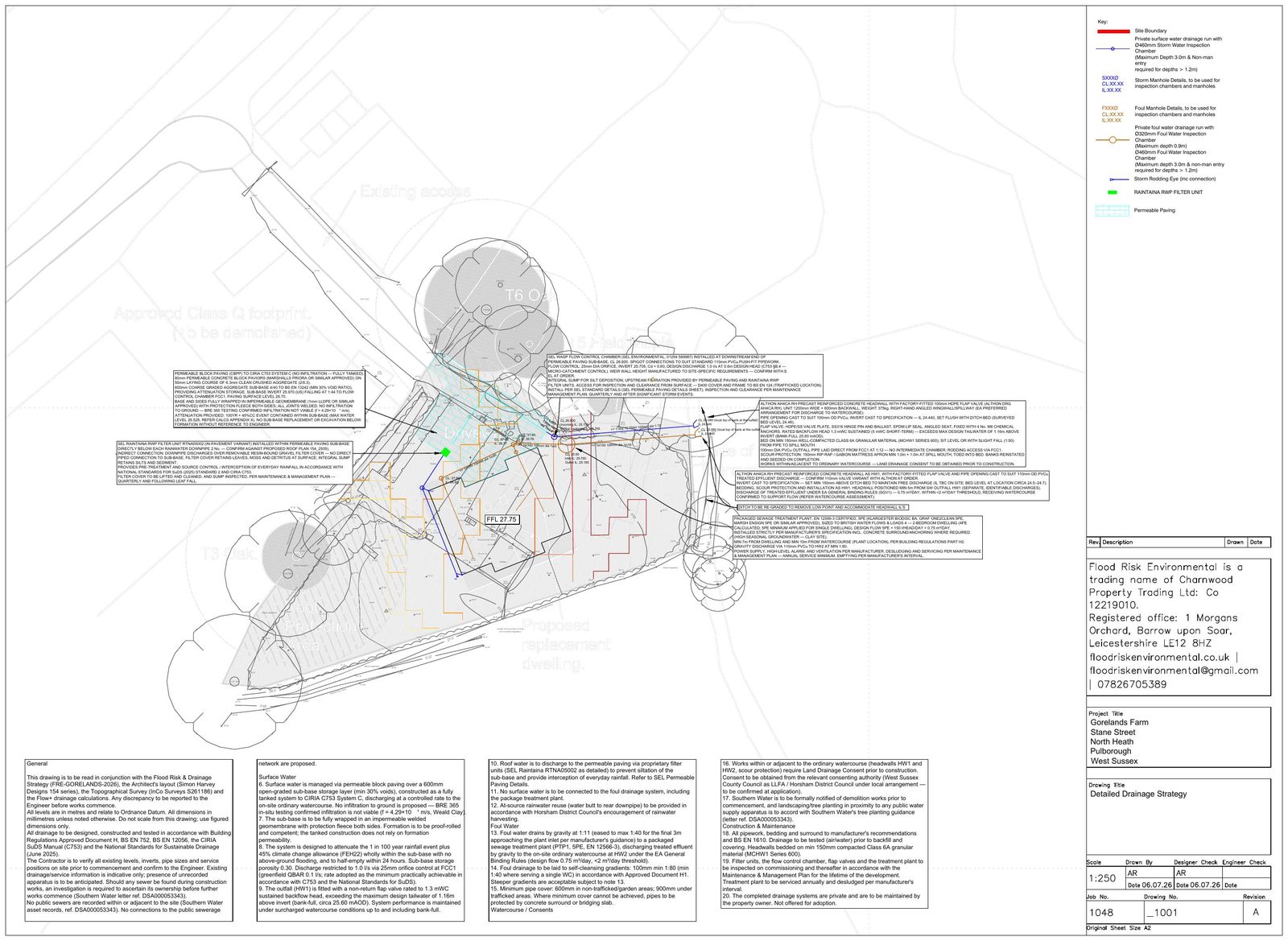Click 'Storm Rodding Eye (inc connection)' text
Screen dimensions: 1288x941
pos(1175,180)
